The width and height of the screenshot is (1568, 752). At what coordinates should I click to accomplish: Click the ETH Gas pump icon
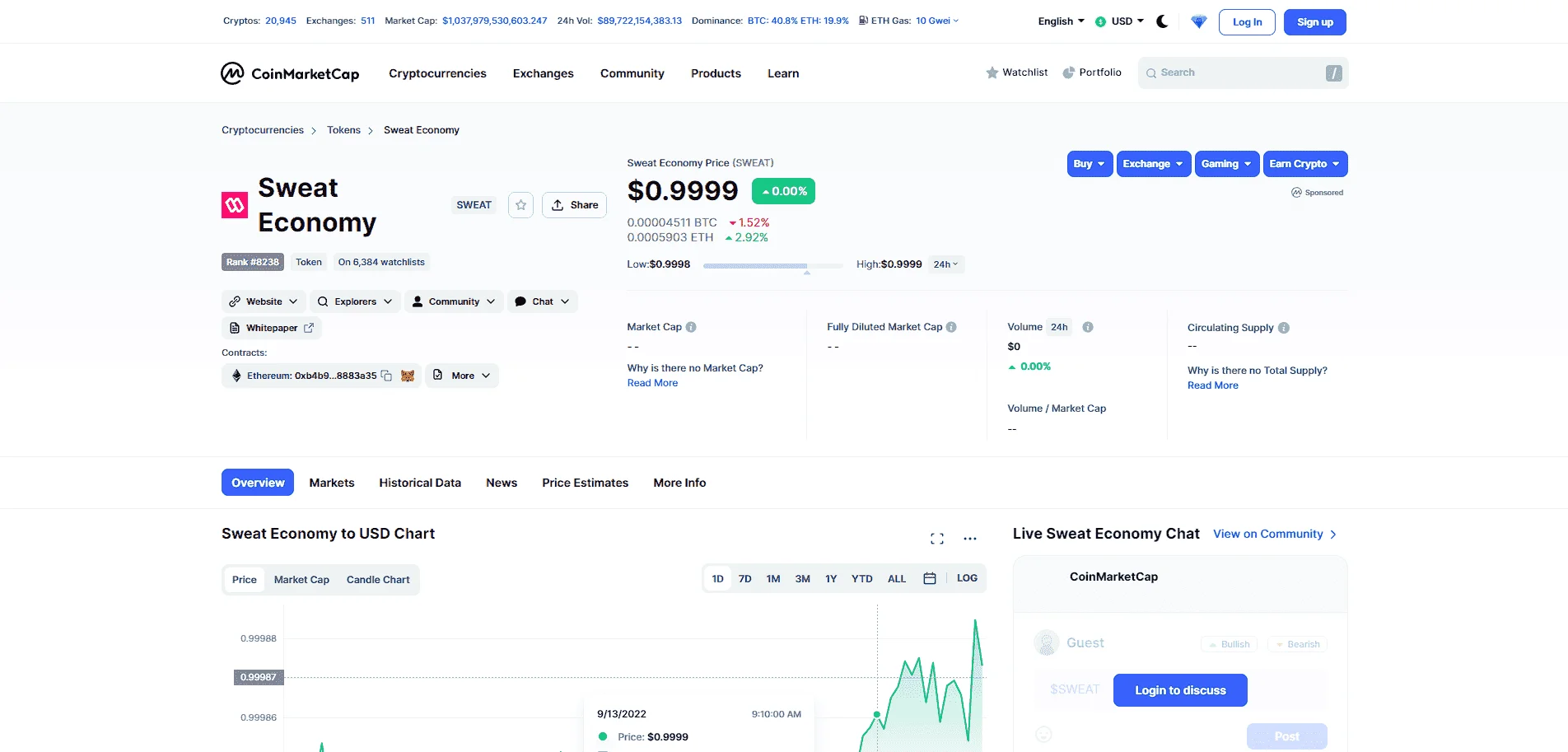[x=863, y=21]
